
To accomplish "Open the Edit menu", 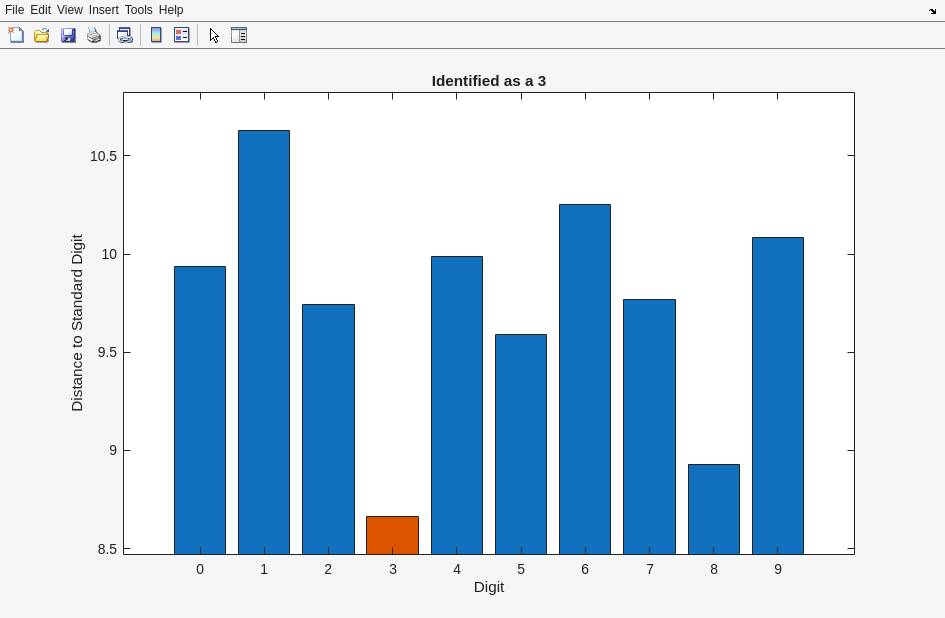I will 40,10.
